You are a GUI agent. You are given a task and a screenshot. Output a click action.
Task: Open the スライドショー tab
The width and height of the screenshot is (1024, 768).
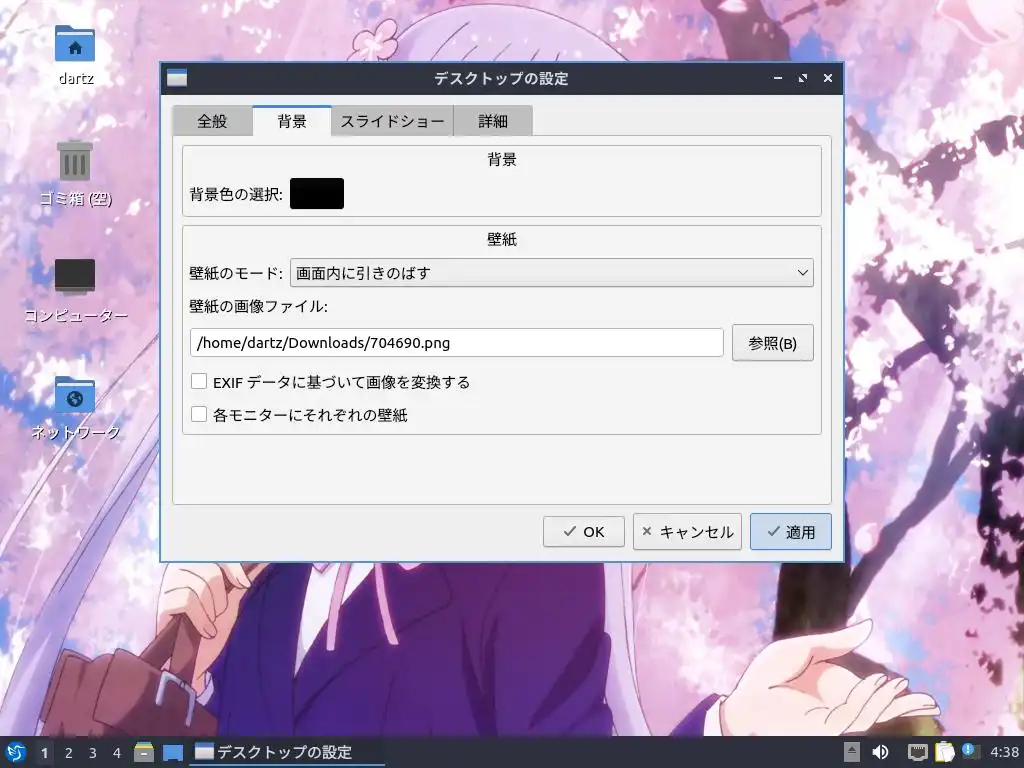[x=392, y=121]
